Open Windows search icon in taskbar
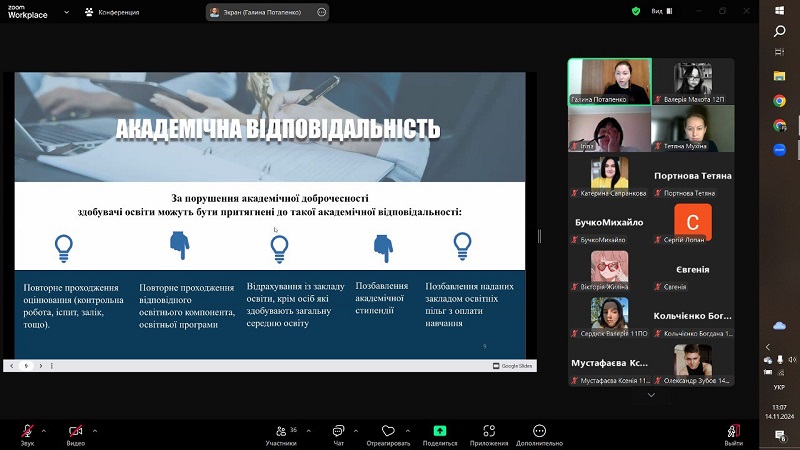Image resolution: width=800 pixels, height=450 pixels. 779,32
